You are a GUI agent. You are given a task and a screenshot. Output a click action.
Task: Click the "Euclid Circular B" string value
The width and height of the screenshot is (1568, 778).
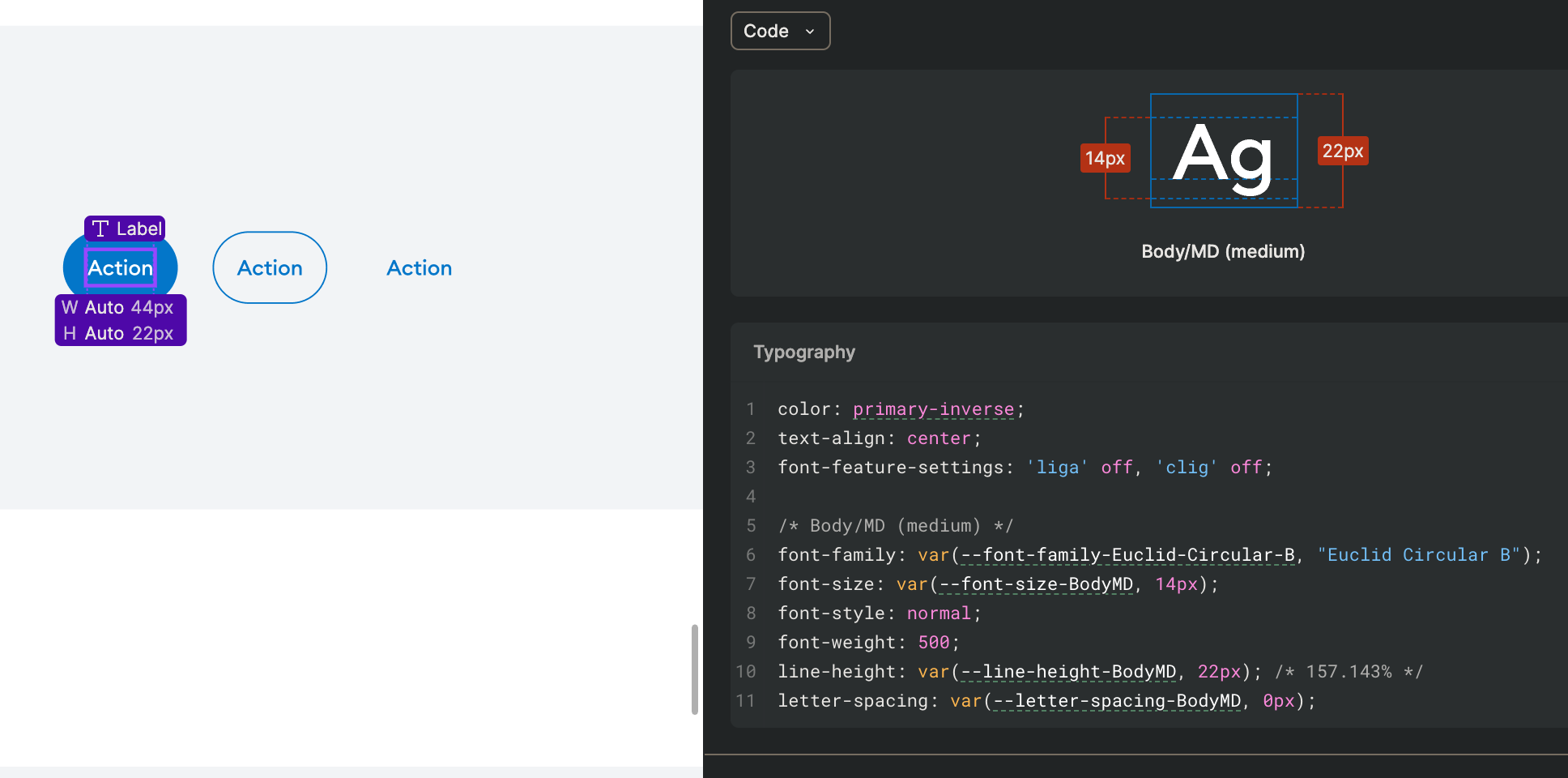tap(1419, 555)
